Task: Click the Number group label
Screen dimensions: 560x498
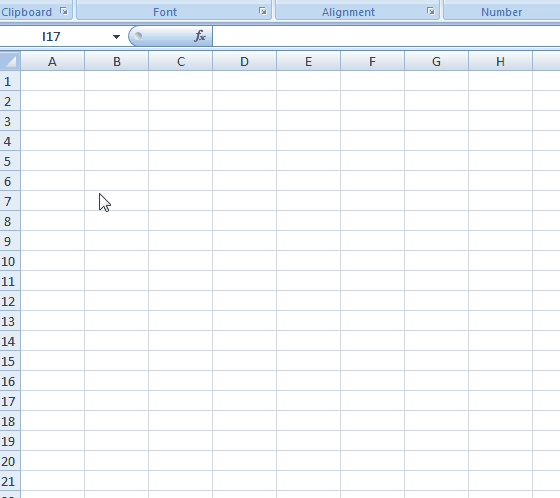Action: pyautogui.click(x=501, y=12)
